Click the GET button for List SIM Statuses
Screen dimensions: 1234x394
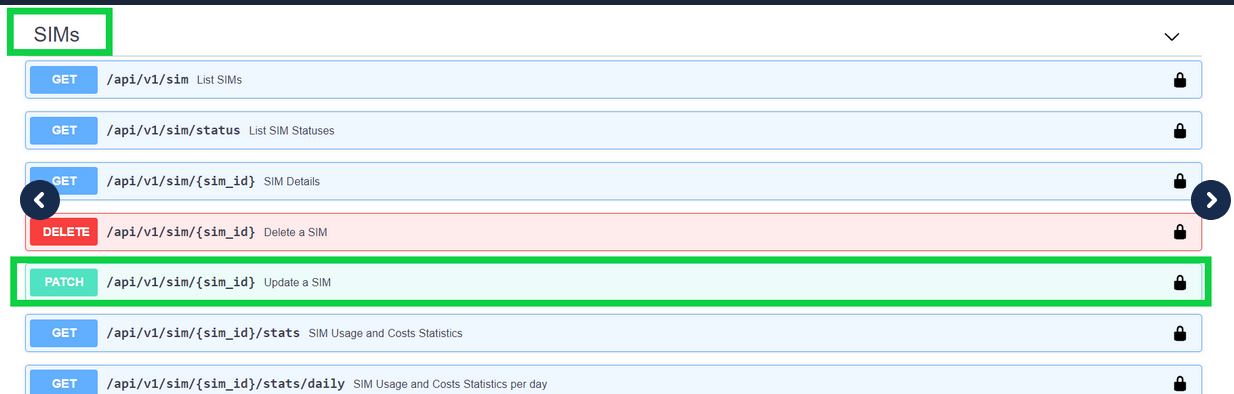(x=64, y=130)
